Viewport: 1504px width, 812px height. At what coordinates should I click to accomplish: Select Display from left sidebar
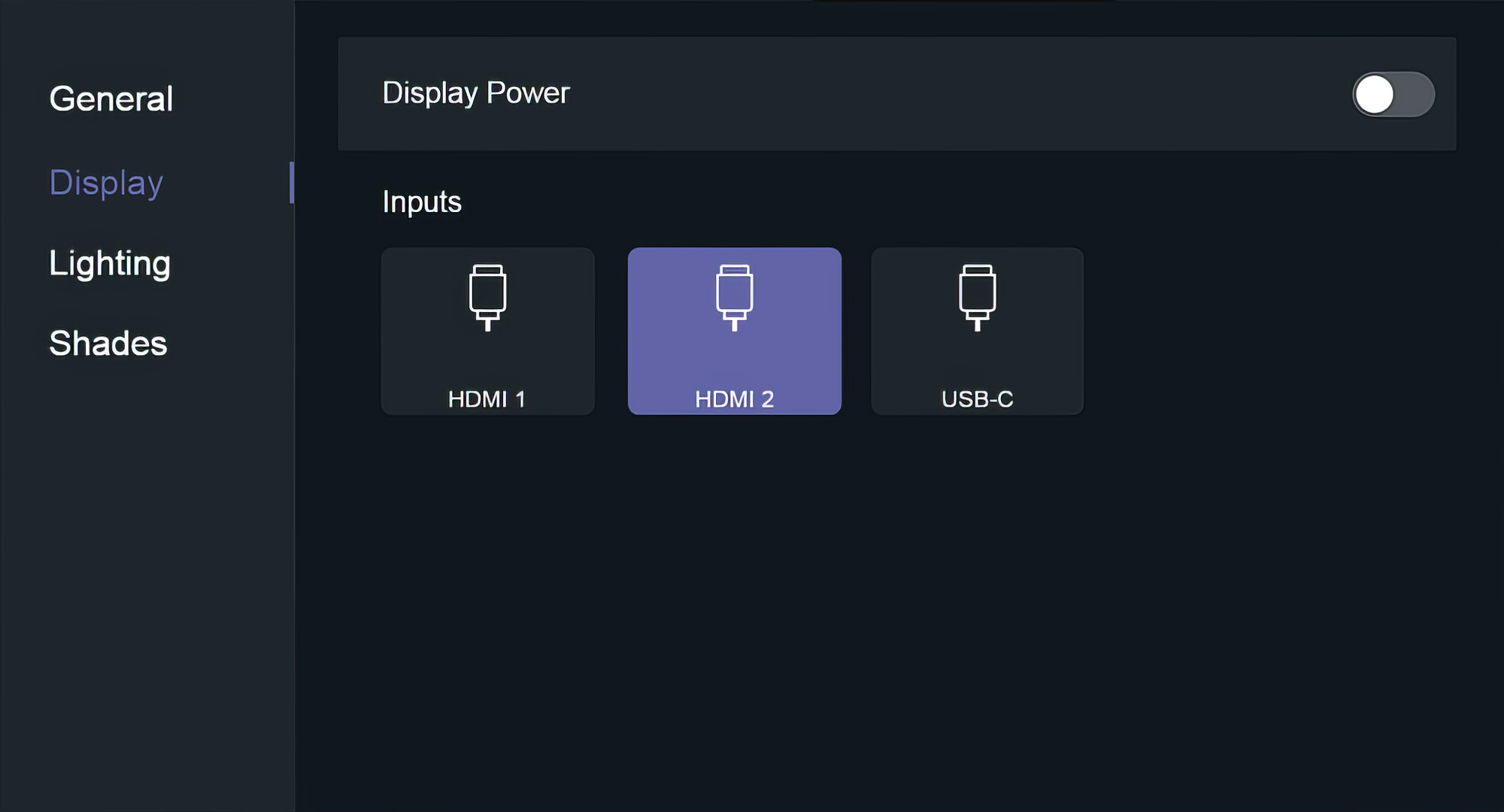tap(107, 181)
